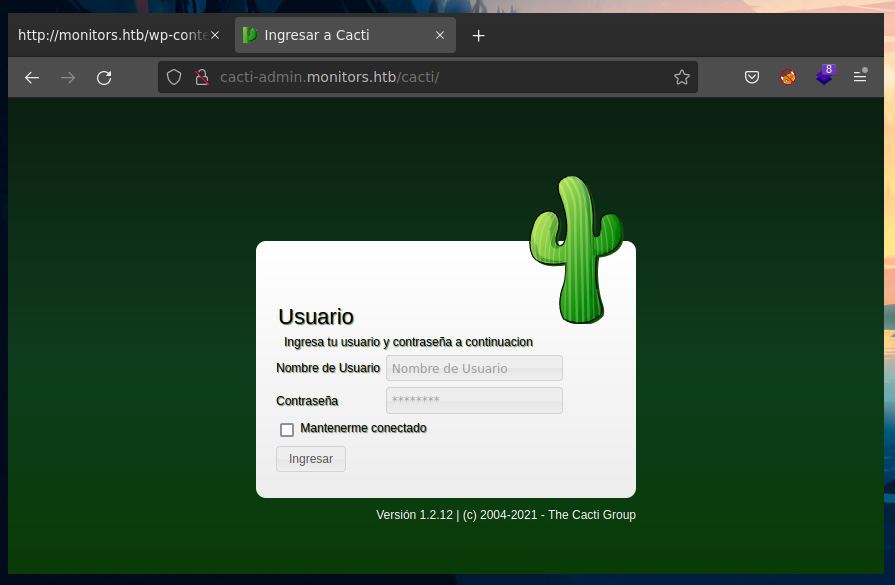Reload the Cacti login page
The width and height of the screenshot is (895, 585).
tap(104, 77)
